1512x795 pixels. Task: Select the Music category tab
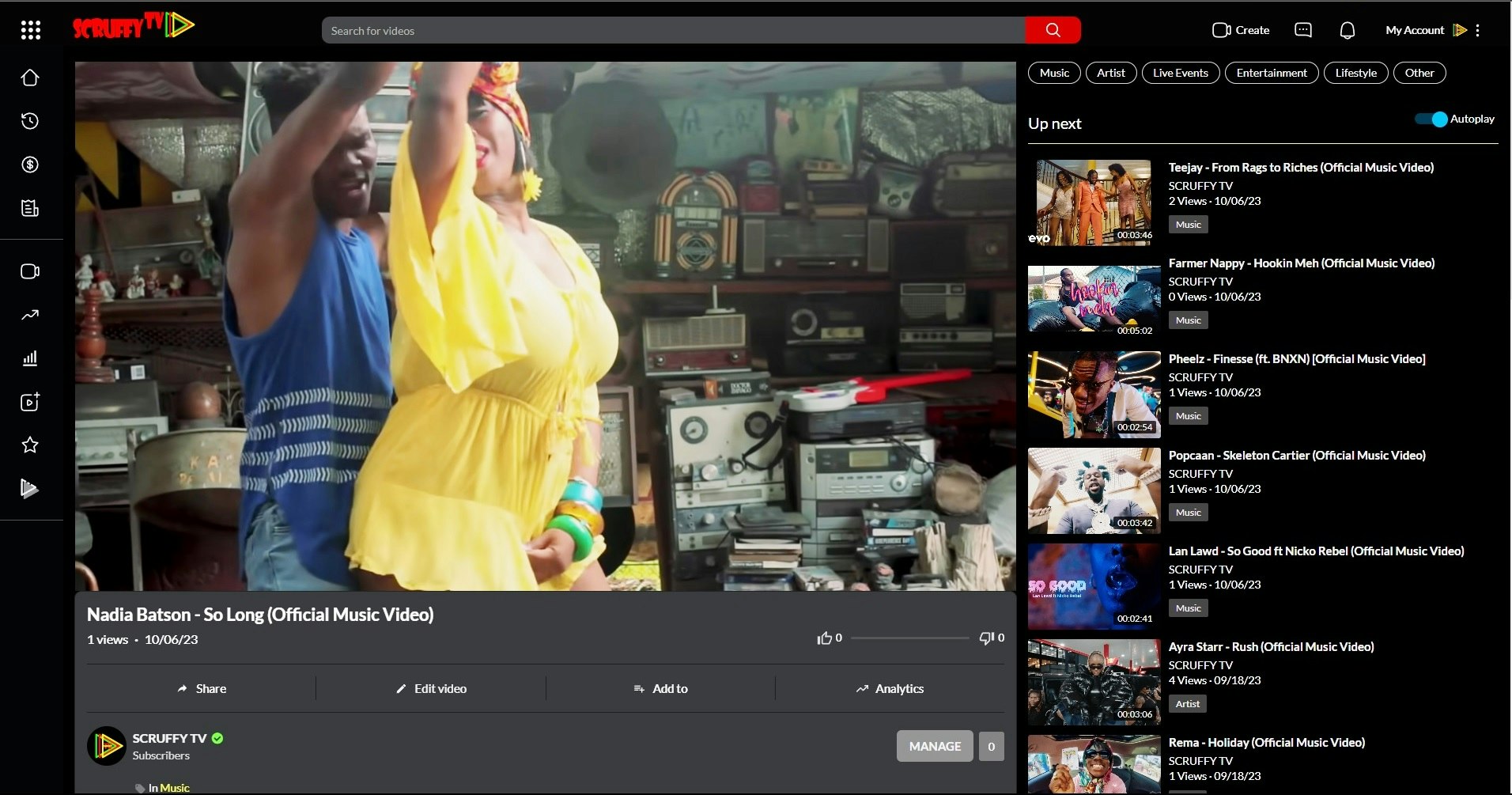point(1054,73)
